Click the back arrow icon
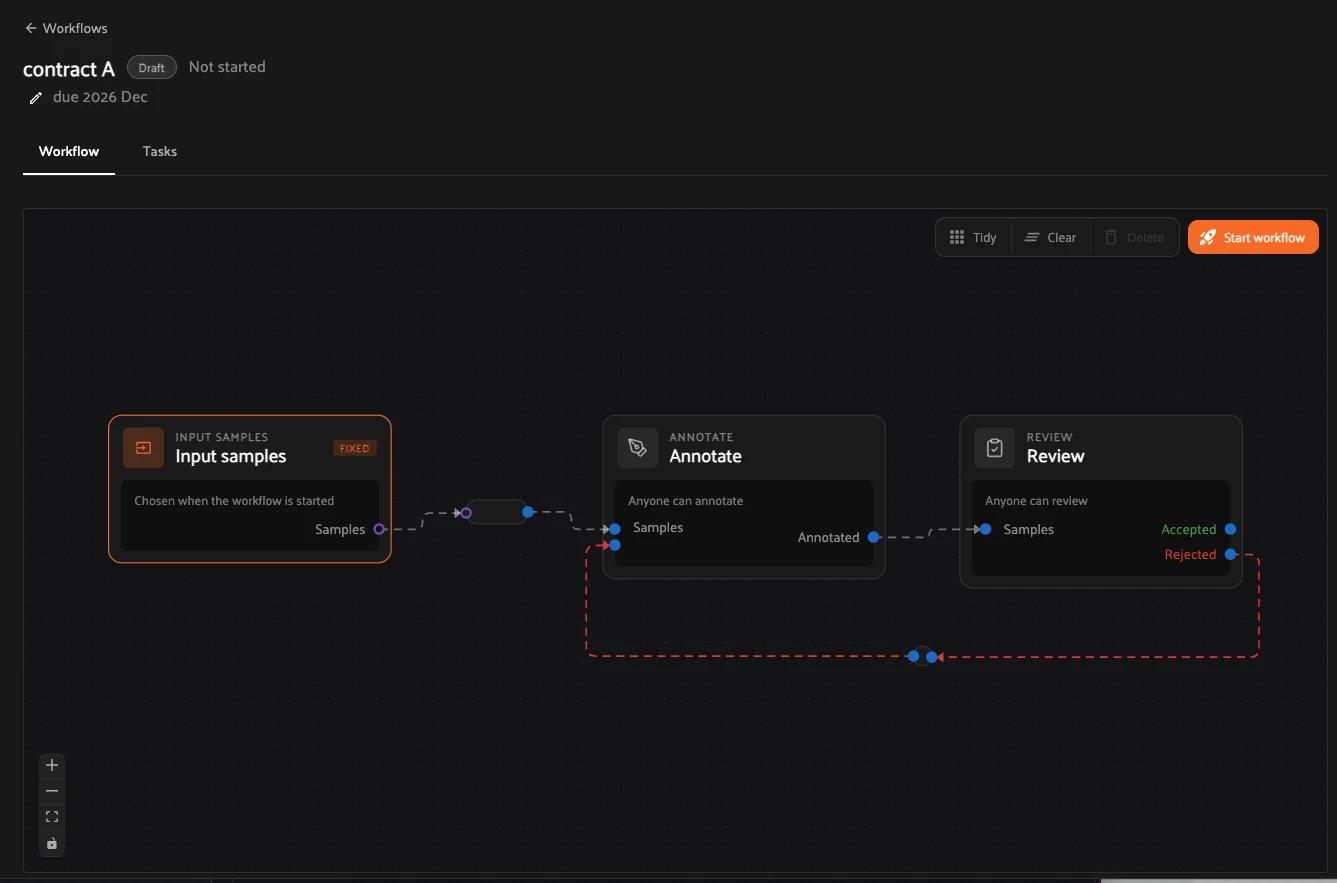This screenshot has height=883, width=1337. pyautogui.click(x=31, y=28)
